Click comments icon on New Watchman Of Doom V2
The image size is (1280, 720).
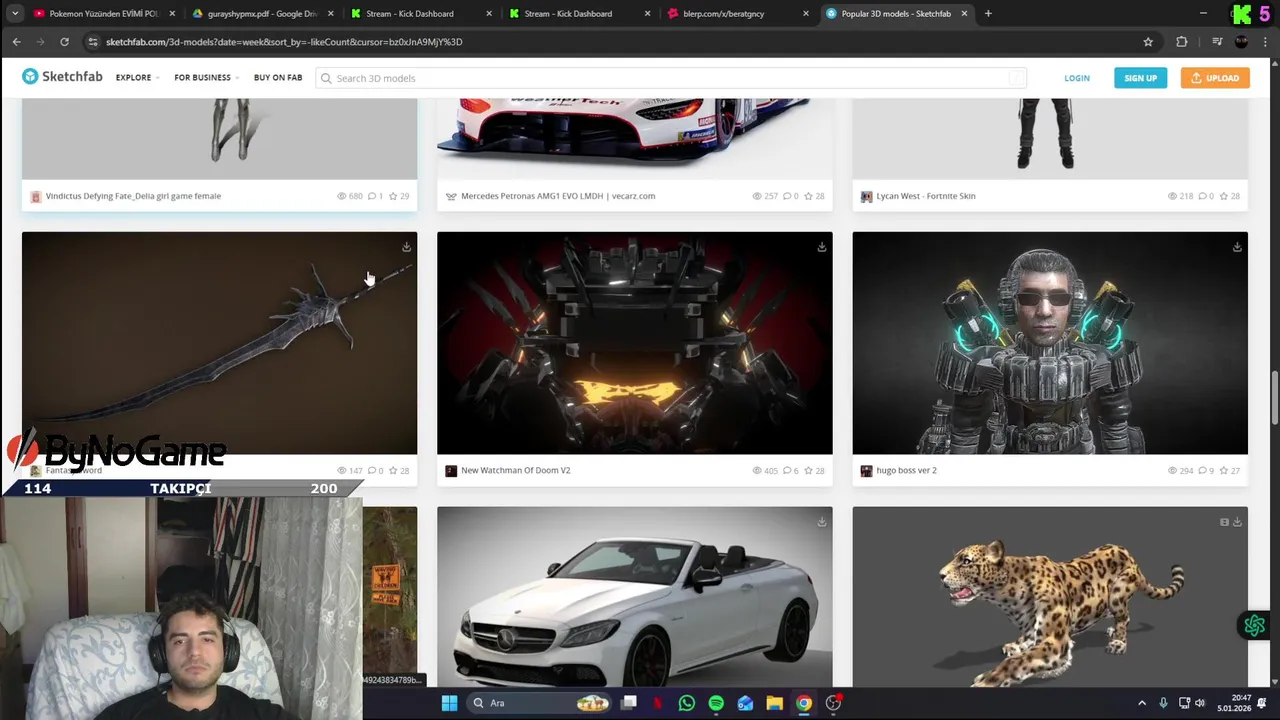788,471
